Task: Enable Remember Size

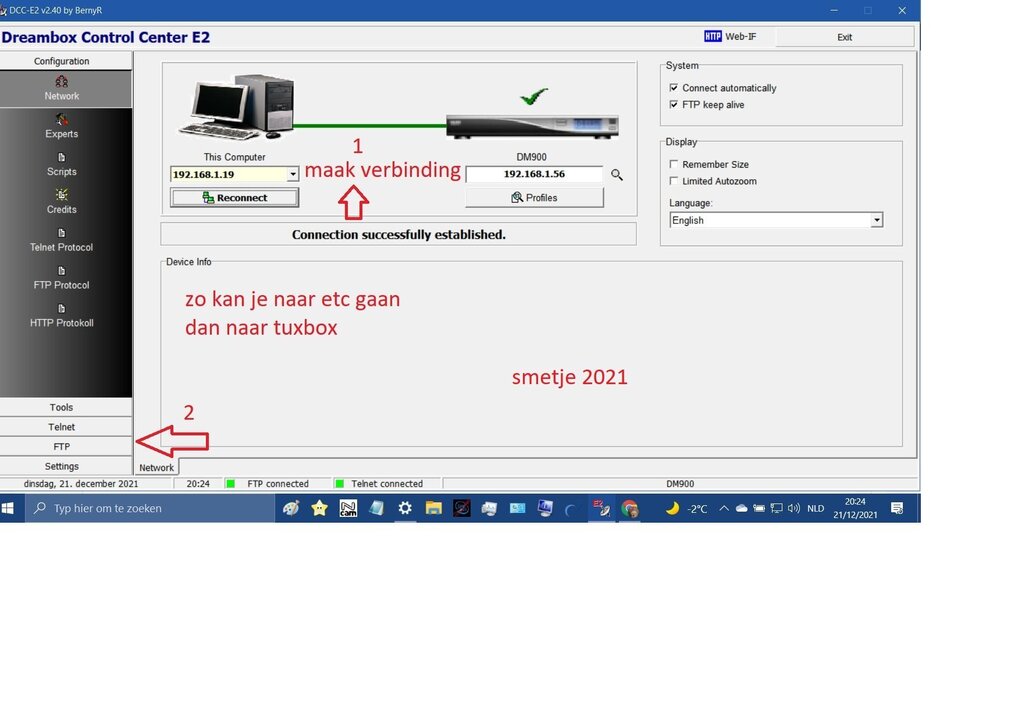Action: click(x=674, y=163)
